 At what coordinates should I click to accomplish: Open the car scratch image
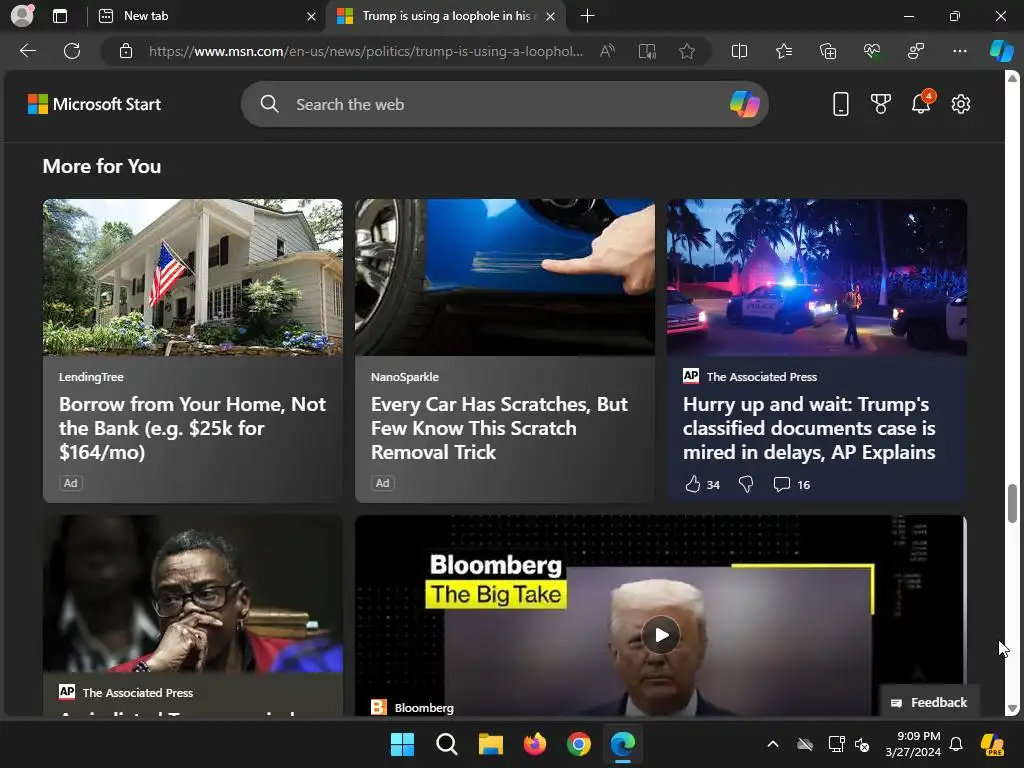505,278
